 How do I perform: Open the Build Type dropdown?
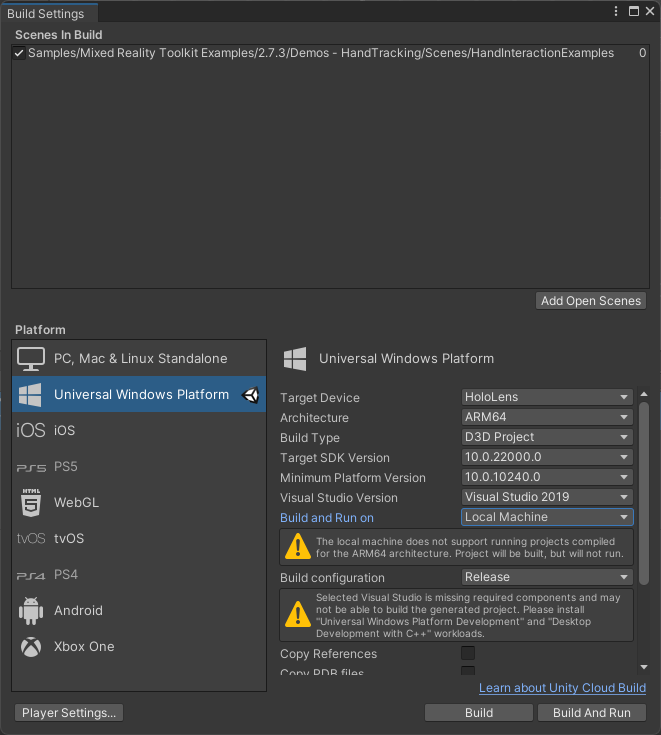[x=547, y=437]
